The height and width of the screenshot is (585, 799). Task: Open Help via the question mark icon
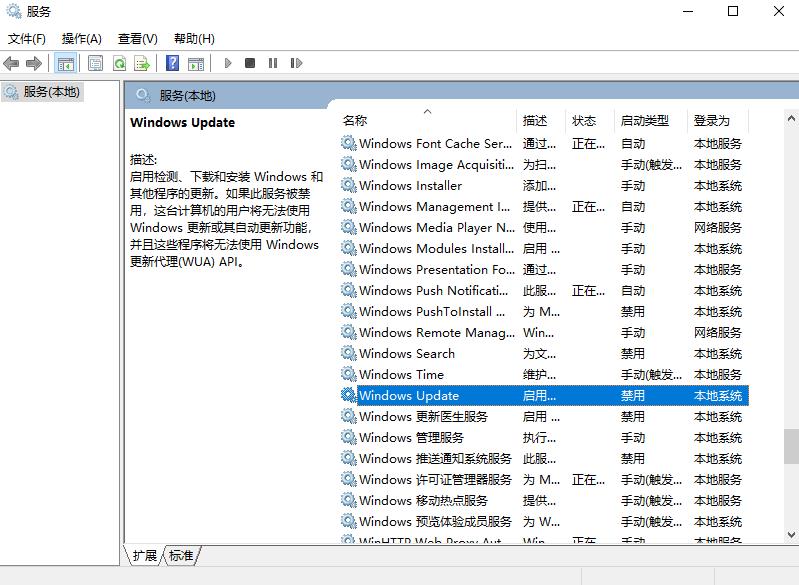point(172,63)
